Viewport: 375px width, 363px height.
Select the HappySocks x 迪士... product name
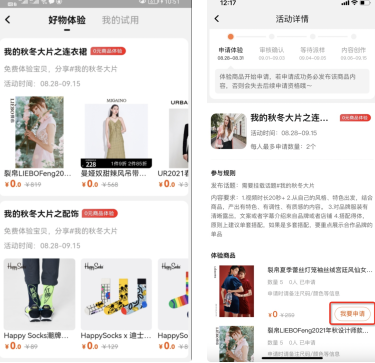[116, 336]
